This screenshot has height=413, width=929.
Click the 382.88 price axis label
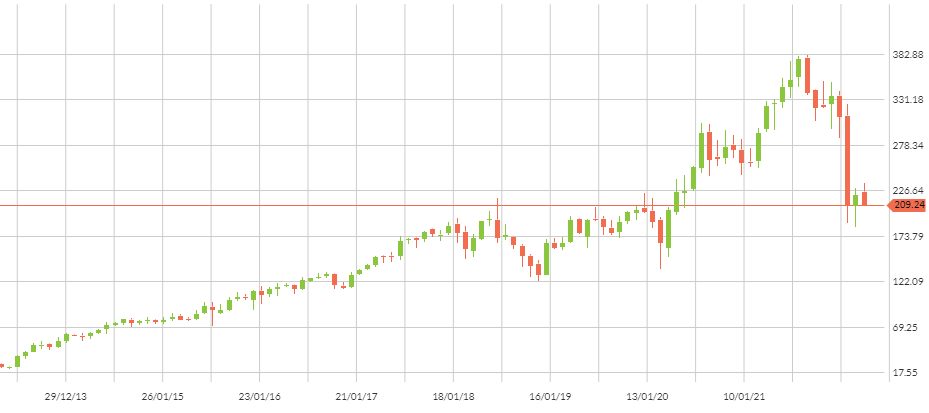pos(907,55)
